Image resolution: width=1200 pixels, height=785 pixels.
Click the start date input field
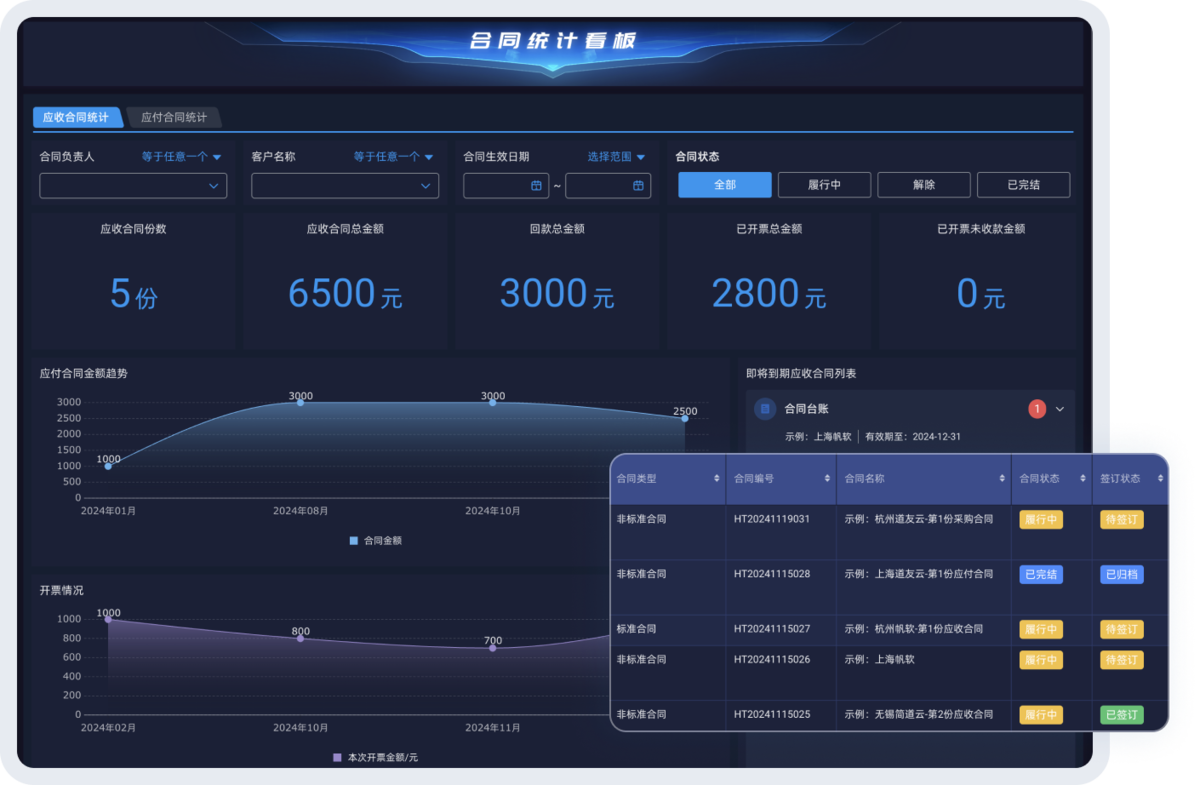[506, 185]
